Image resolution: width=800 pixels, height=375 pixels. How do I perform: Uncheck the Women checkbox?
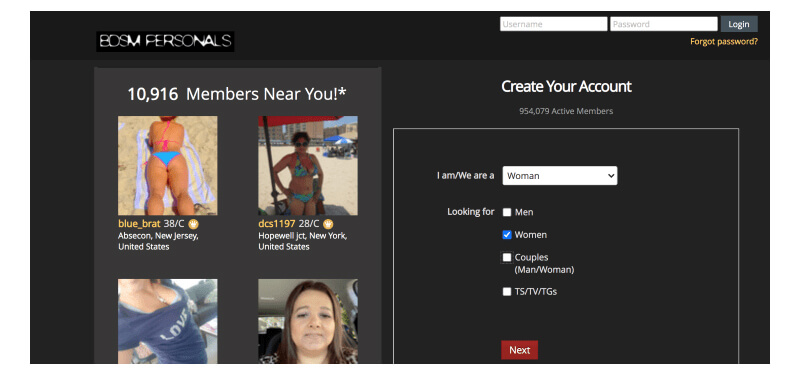[x=507, y=235]
